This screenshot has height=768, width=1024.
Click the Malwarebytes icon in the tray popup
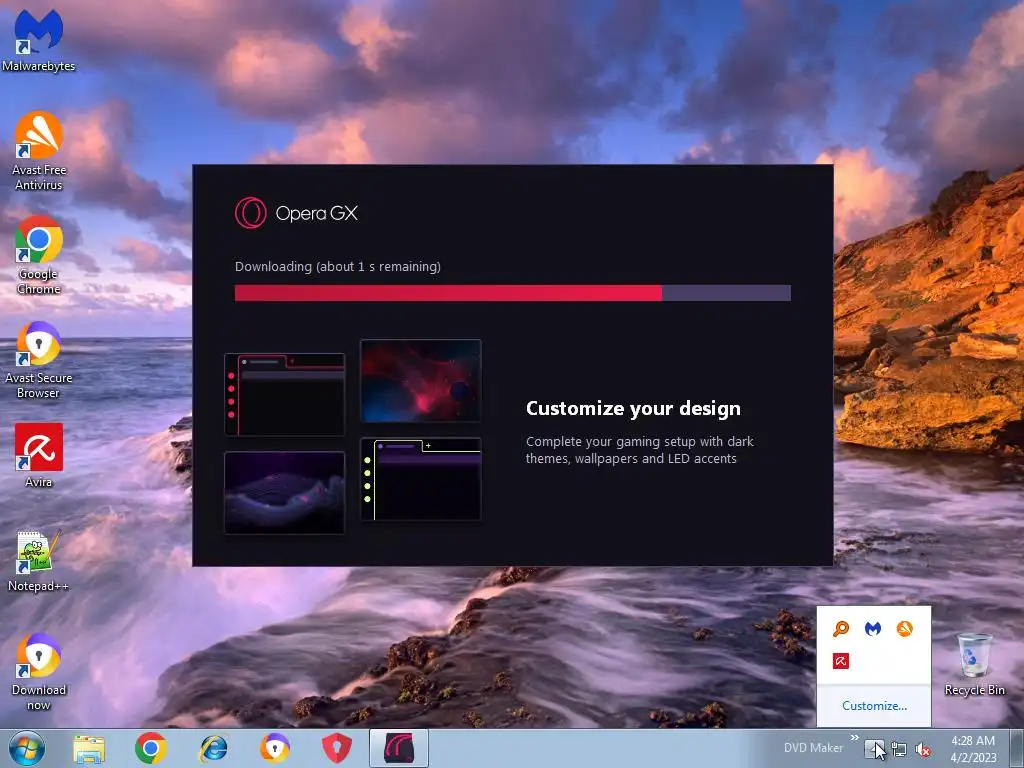tap(873, 628)
